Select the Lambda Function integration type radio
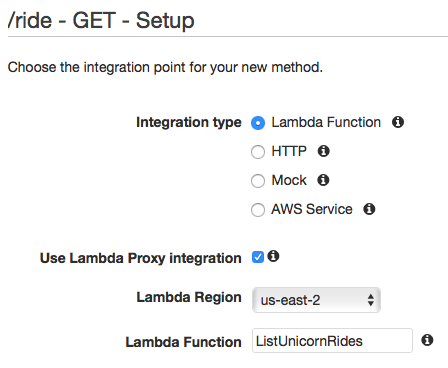Viewport: 448px width, 368px height. tap(258, 123)
